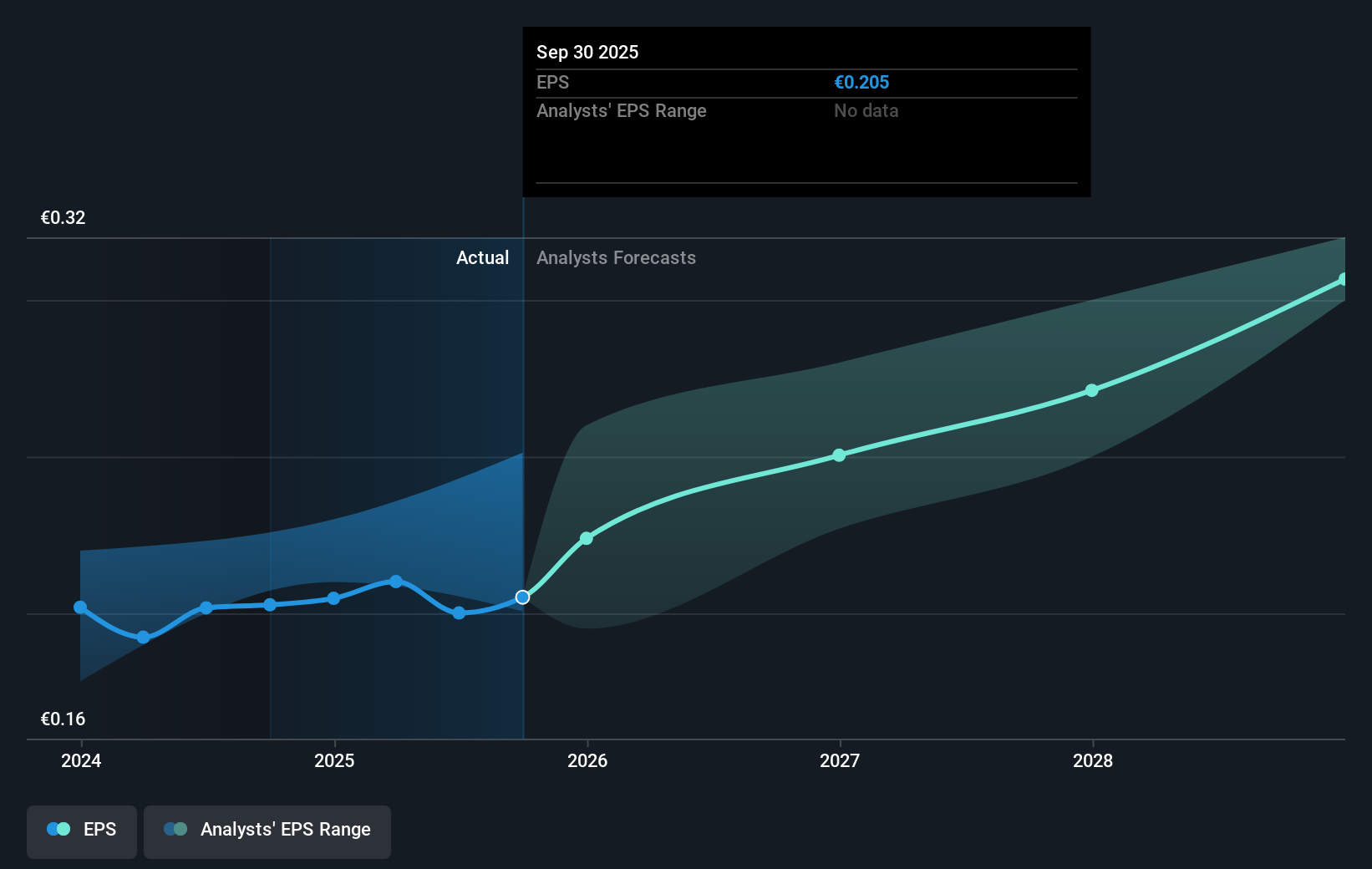The height and width of the screenshot is (869, 1372).
Task: Click the 2028 x-axis label
Action: pos(1093,761)
